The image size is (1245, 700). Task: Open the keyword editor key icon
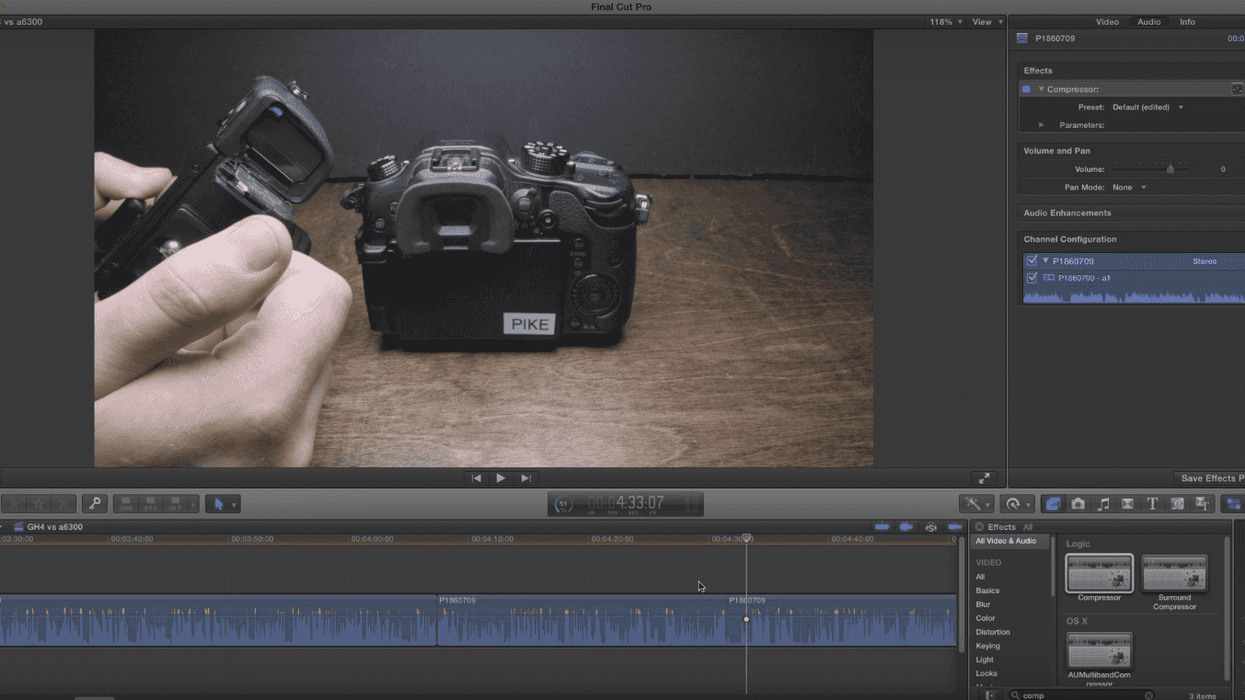pos(94,504)
